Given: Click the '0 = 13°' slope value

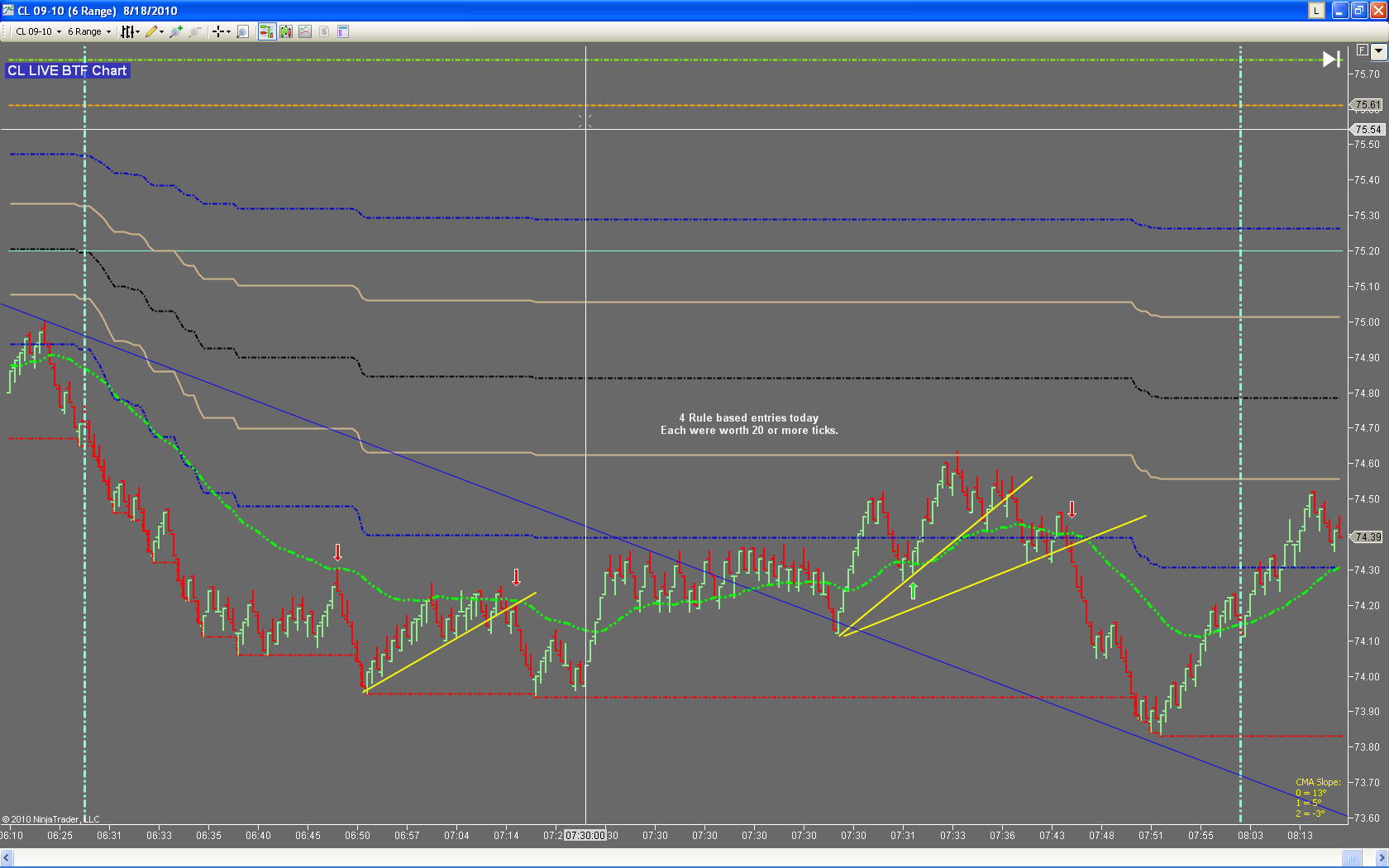Looking at the screenshot, I should coord(1311,793).
